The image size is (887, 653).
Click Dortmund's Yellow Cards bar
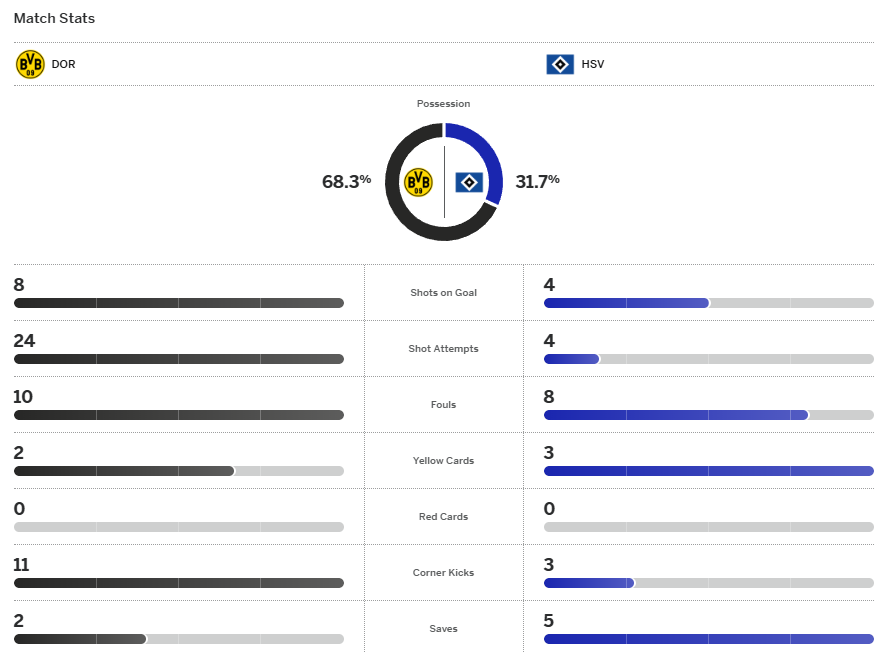coord(178,471)
